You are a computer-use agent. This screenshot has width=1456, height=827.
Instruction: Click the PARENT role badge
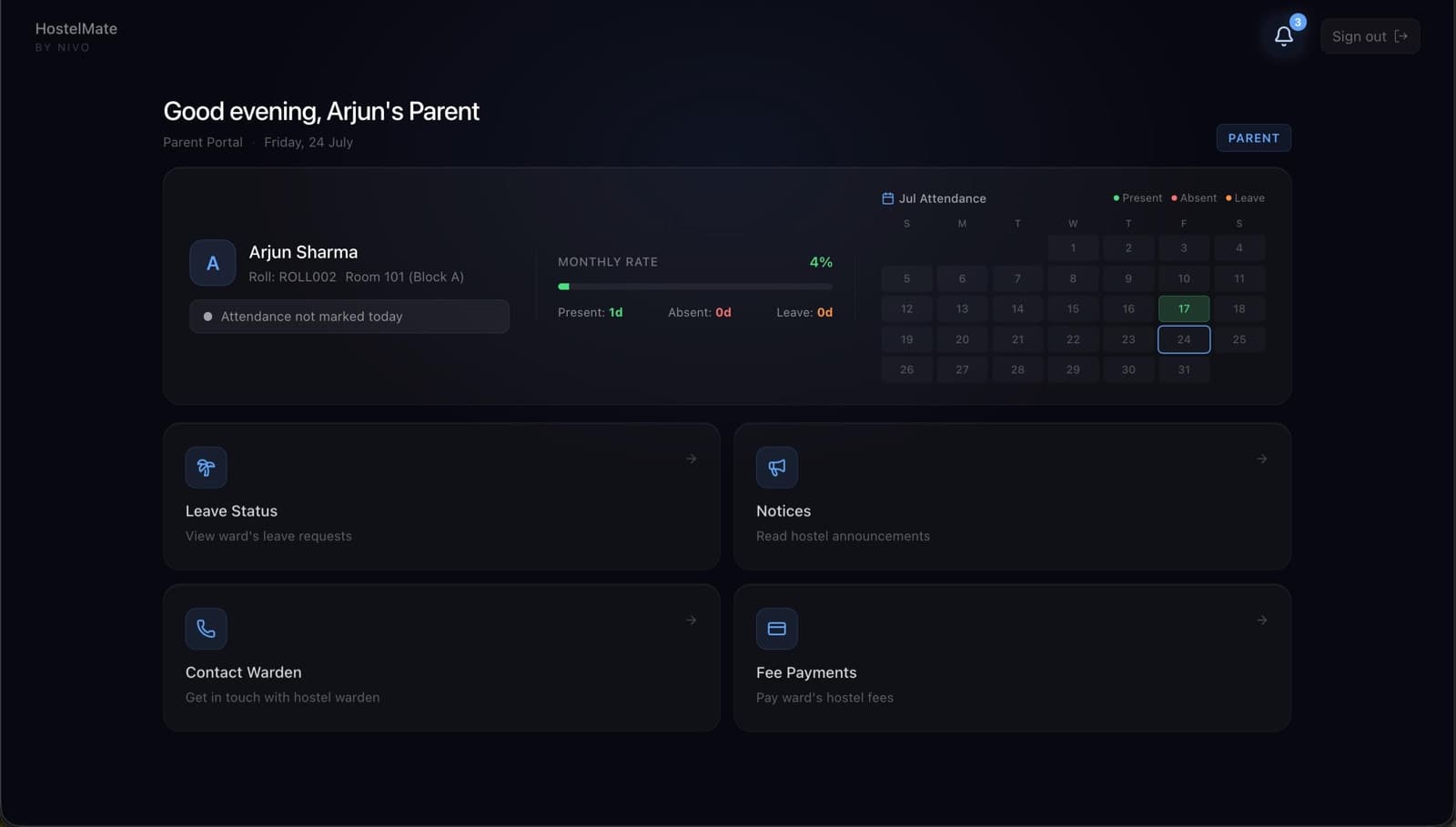tap(1253, 138)
